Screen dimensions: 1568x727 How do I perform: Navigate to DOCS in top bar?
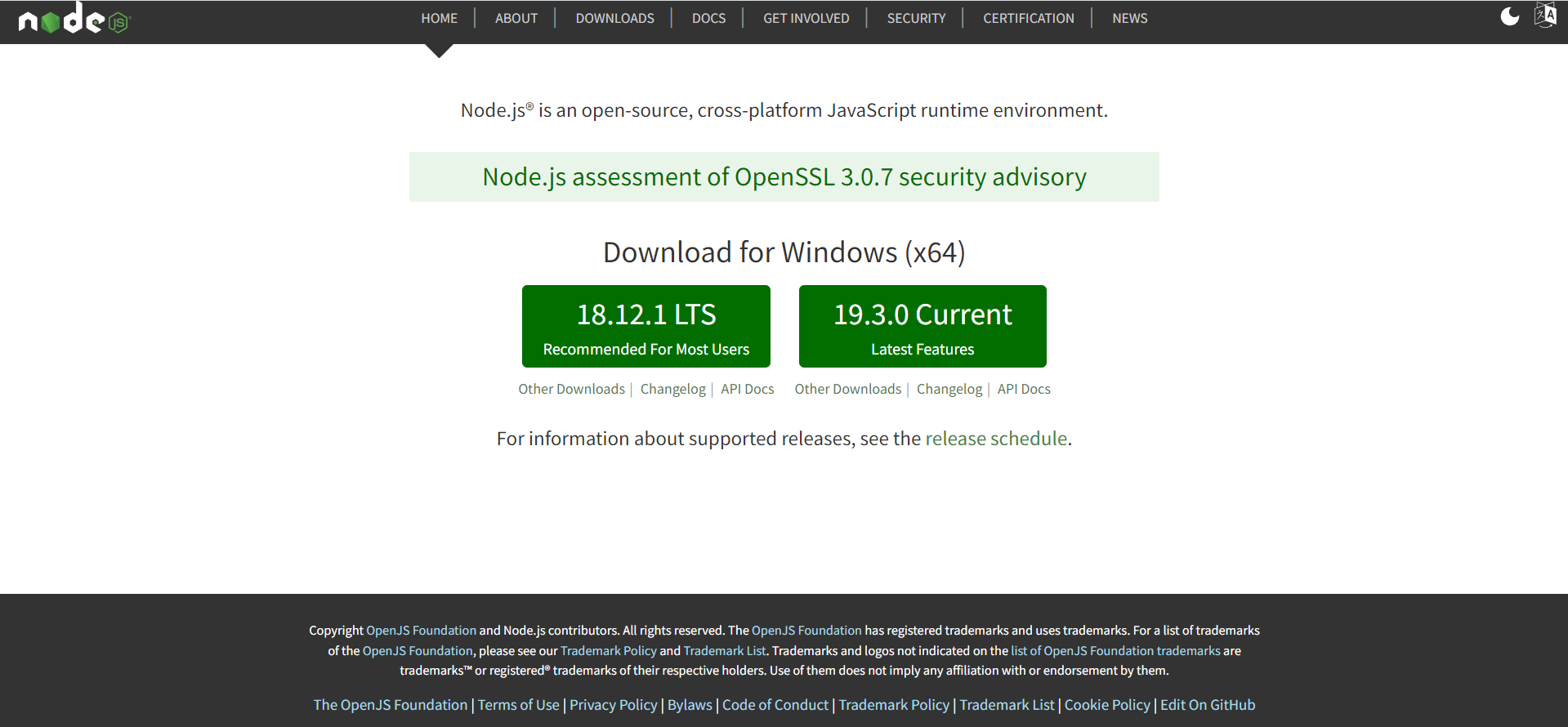708,18
